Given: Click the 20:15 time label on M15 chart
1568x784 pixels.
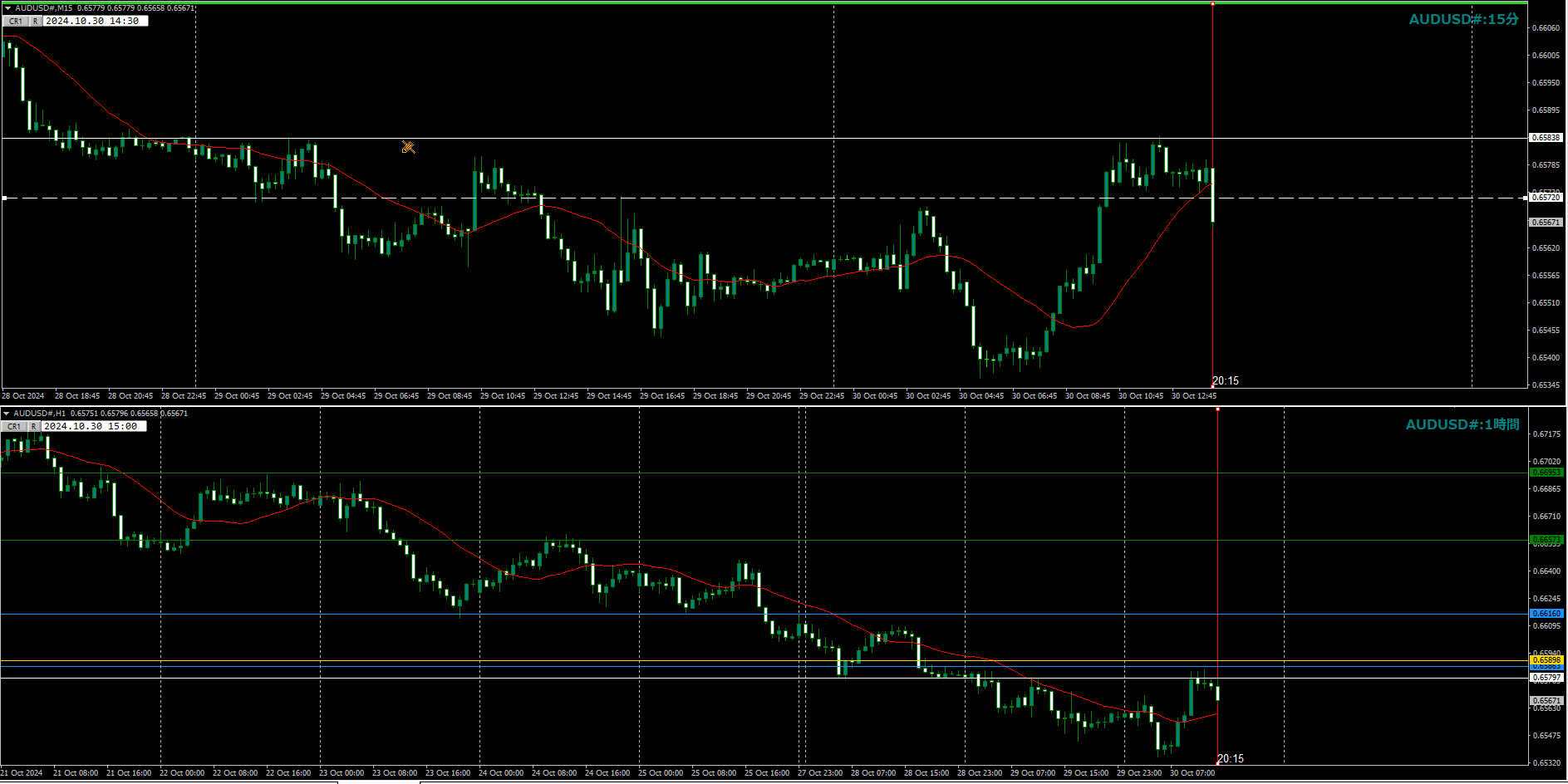Looking at the screenshot, I should coord(1225,381).
